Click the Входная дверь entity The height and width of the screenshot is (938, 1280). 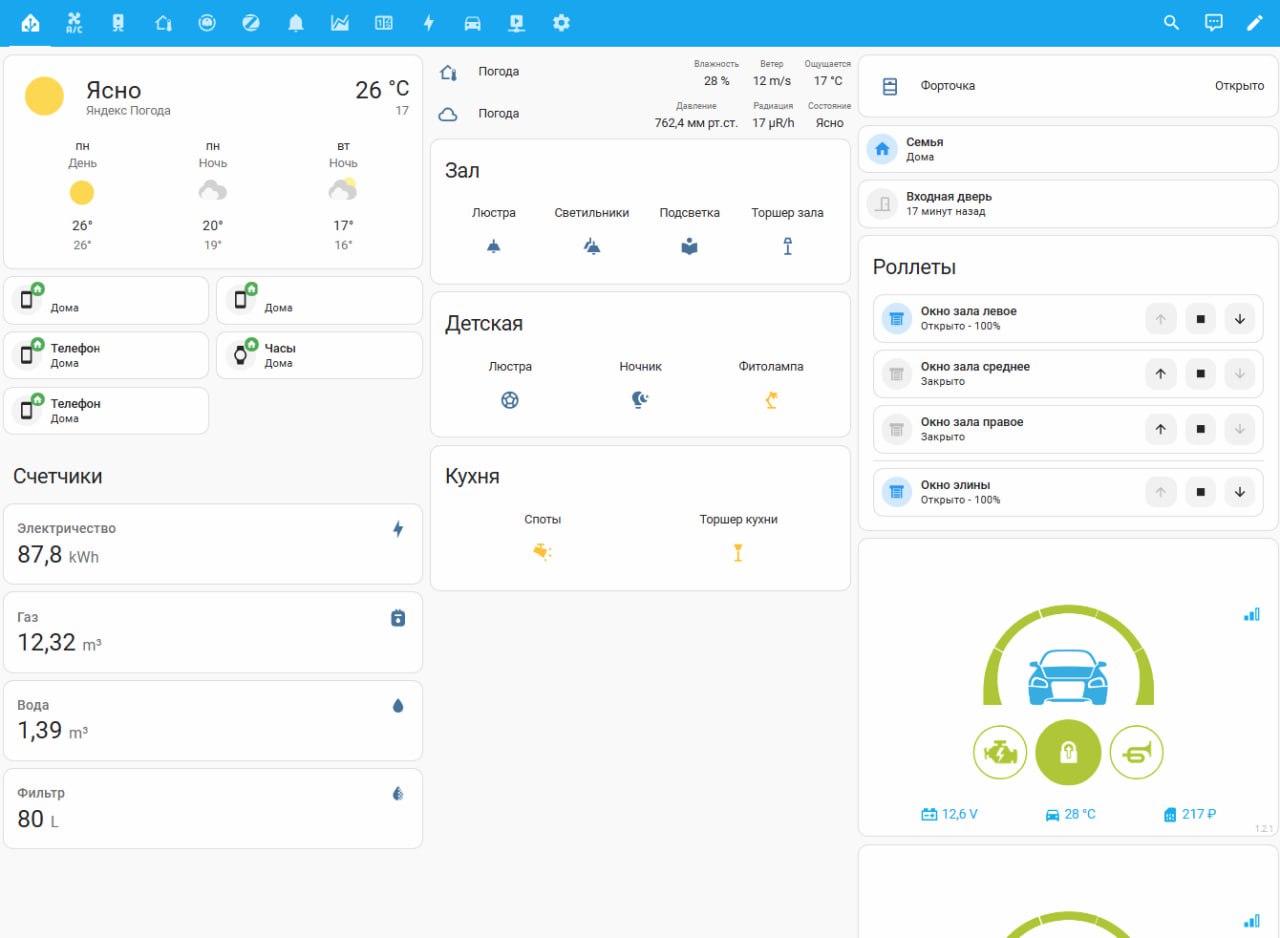click(1068, 204)
